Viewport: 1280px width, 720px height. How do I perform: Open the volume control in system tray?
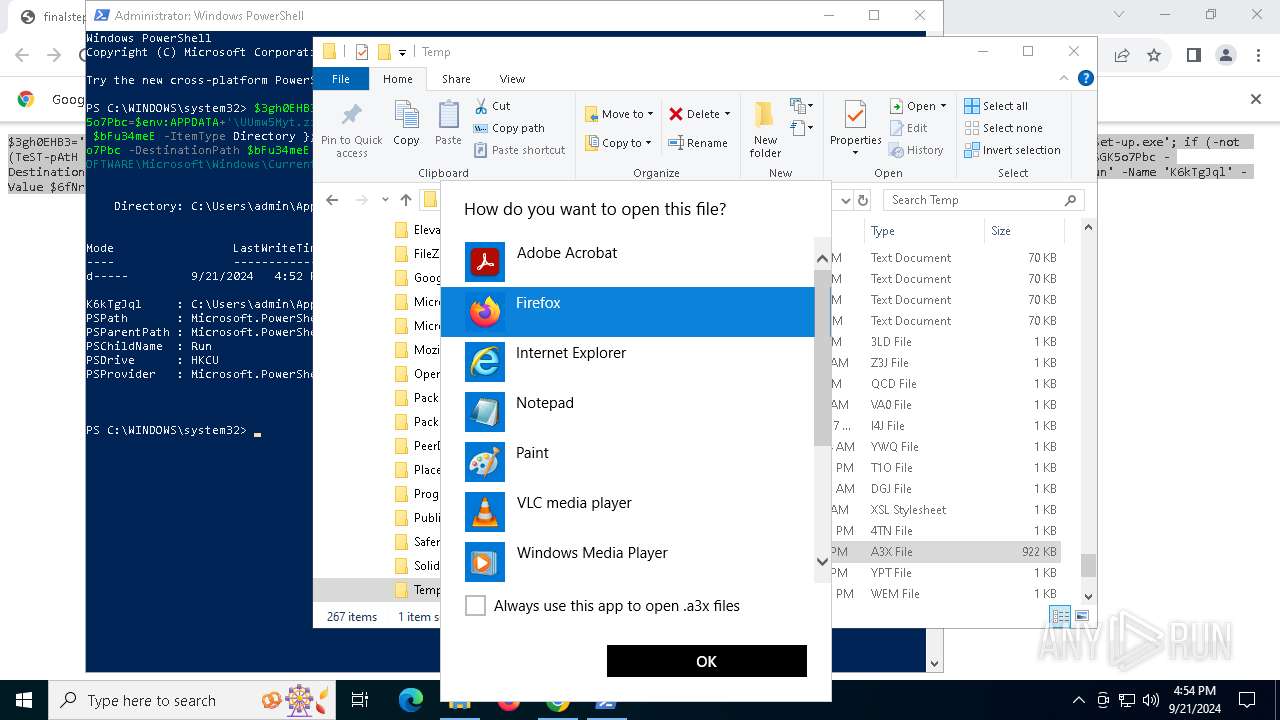click(1151, 700)
